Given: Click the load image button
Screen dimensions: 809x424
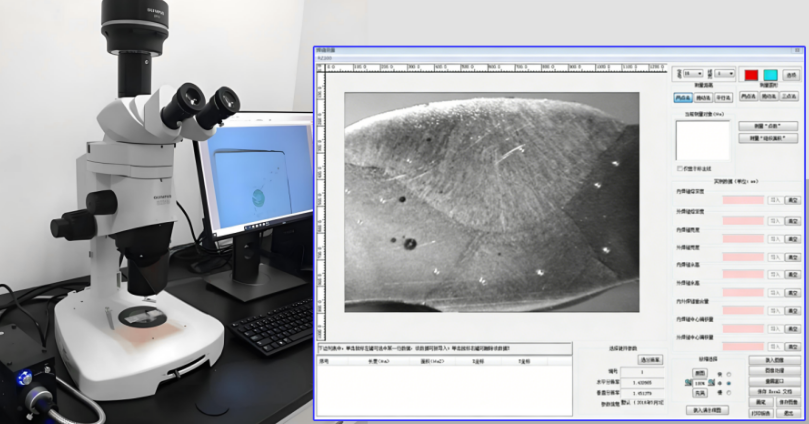Looking at the screenshot, I should 774,360.
